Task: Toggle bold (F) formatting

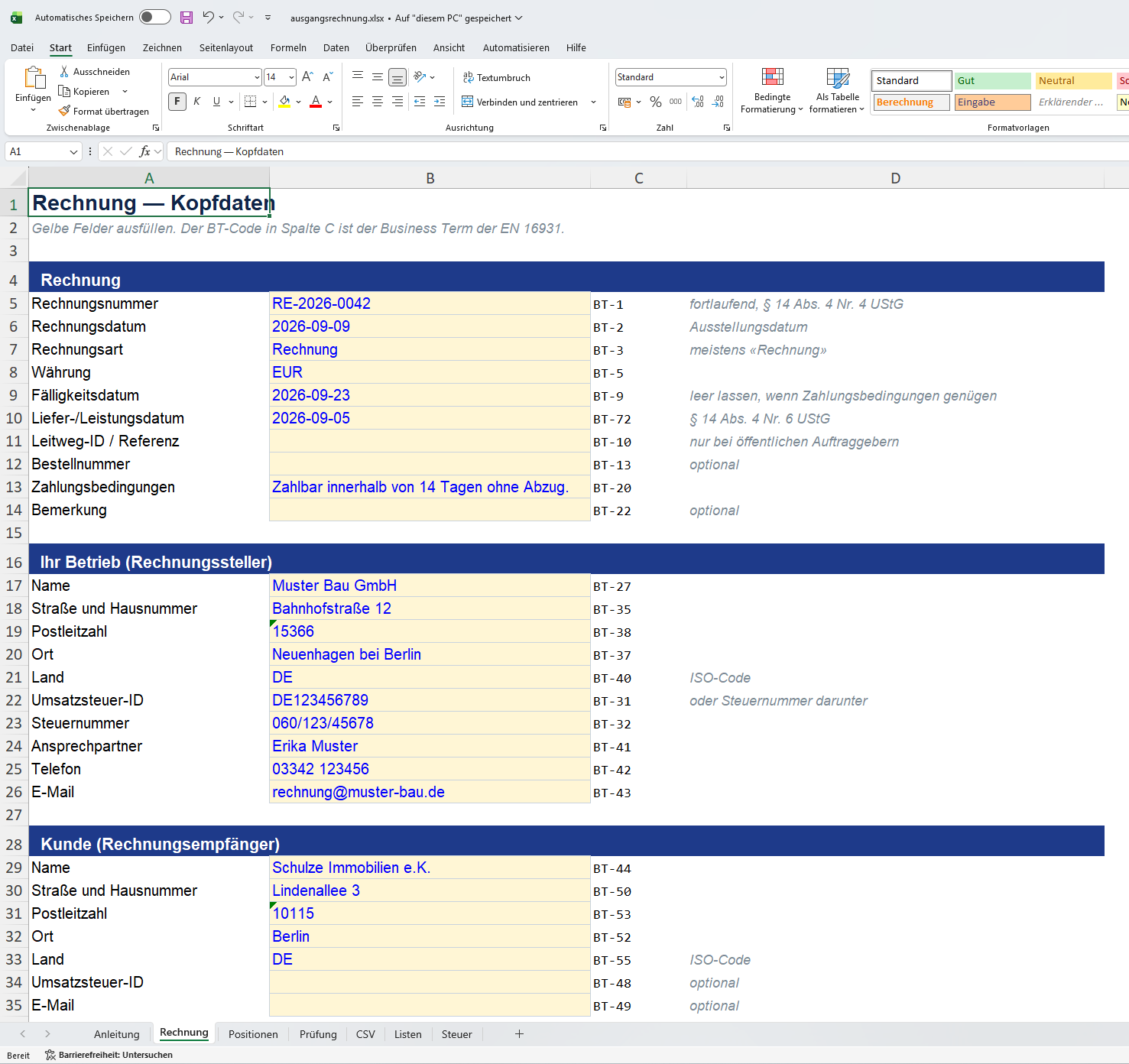Action: [177, 102]
